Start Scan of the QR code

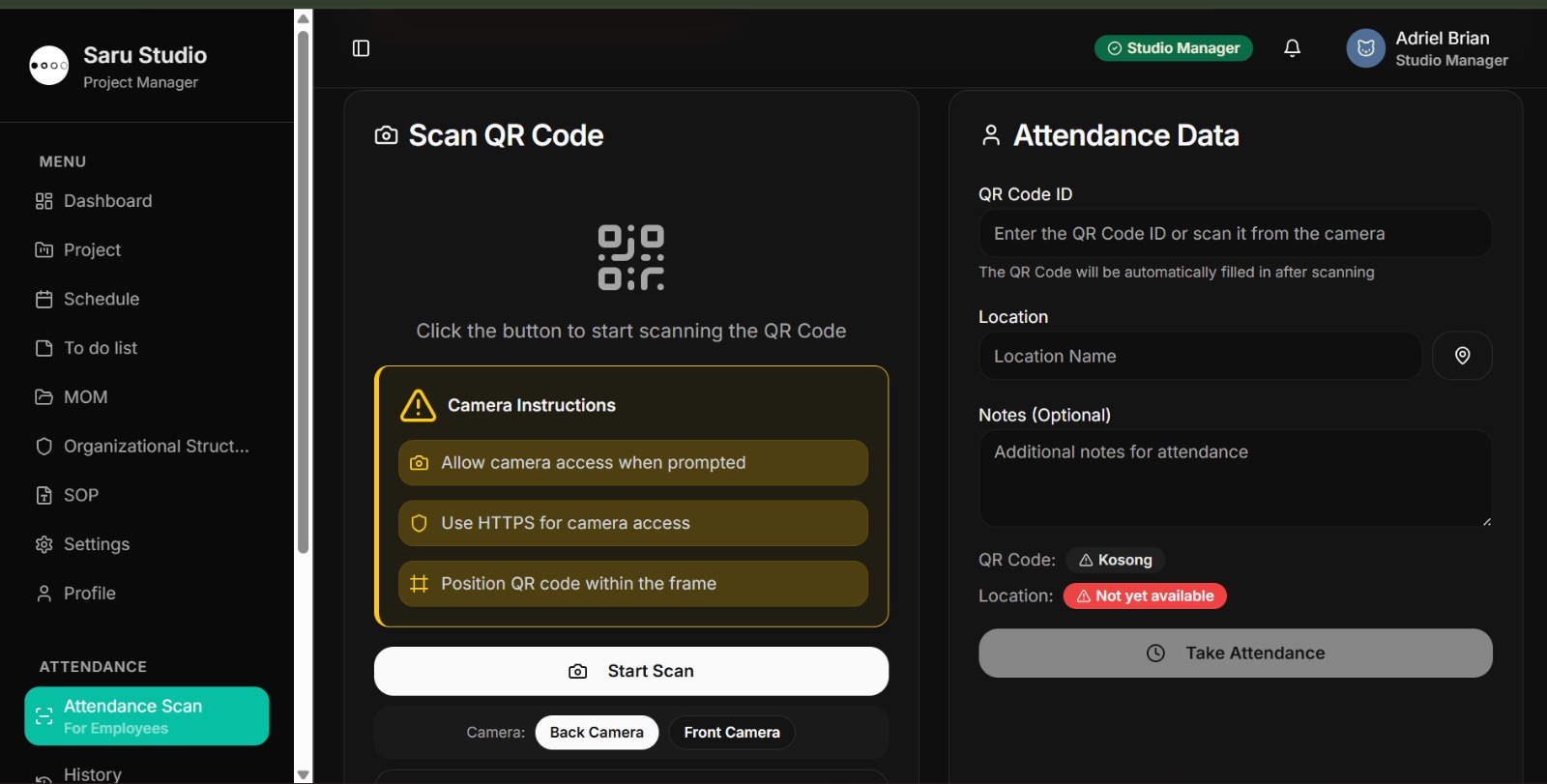[631, 671]
